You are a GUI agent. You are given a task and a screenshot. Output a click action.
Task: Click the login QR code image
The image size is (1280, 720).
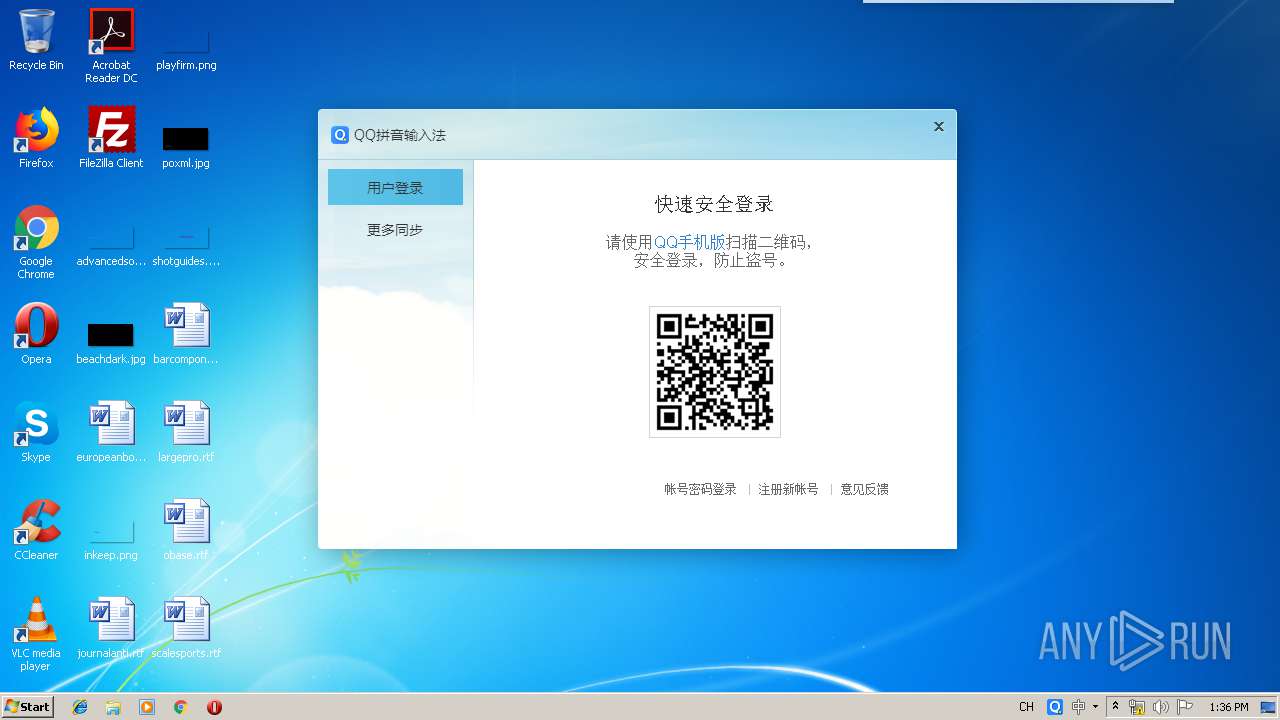click(715, 372)
